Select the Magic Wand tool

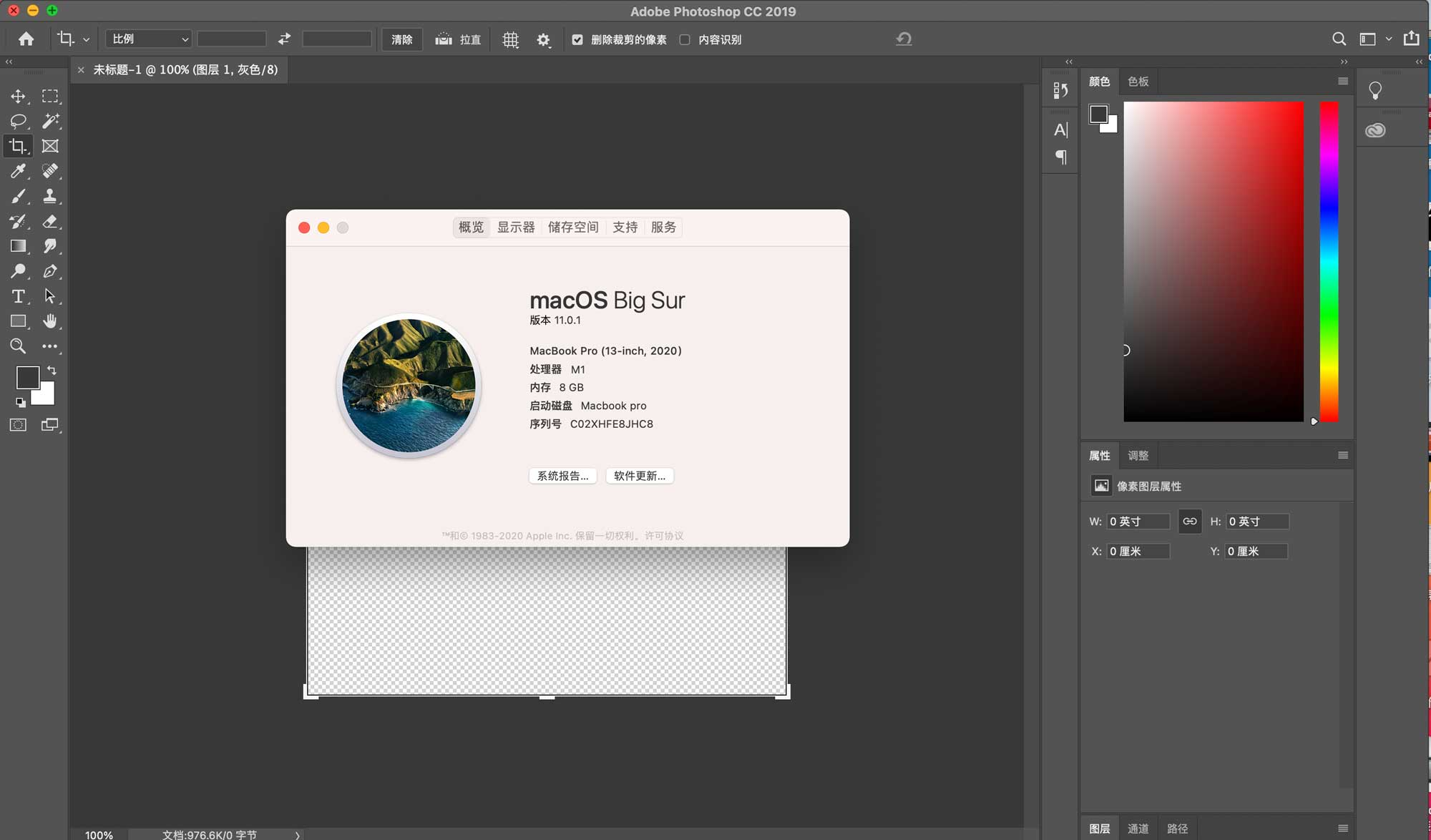click(x=50, y=121)
